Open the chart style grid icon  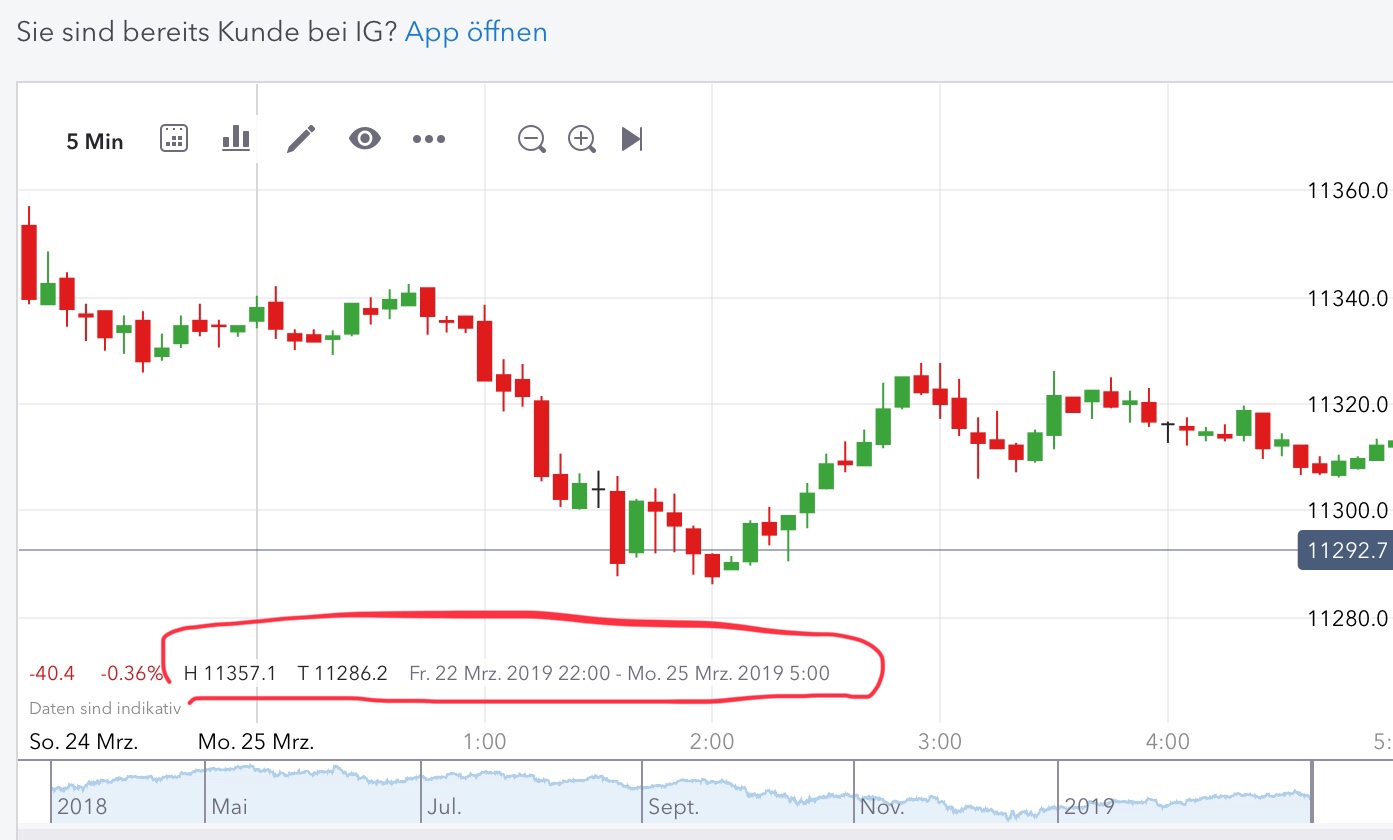pyautogui.click(x=173, y=139)
